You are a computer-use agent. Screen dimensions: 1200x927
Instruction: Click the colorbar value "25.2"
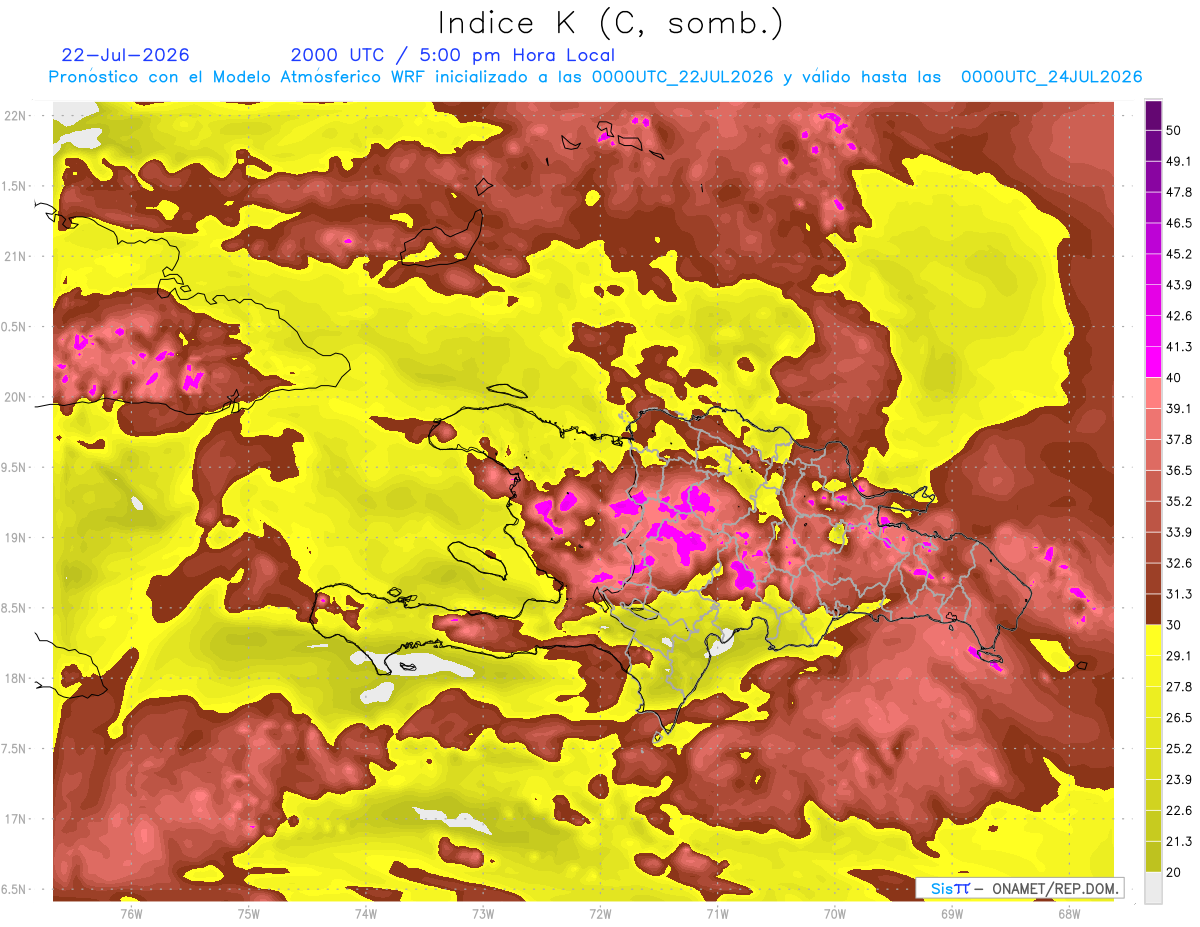click(x=1179, y=748)
